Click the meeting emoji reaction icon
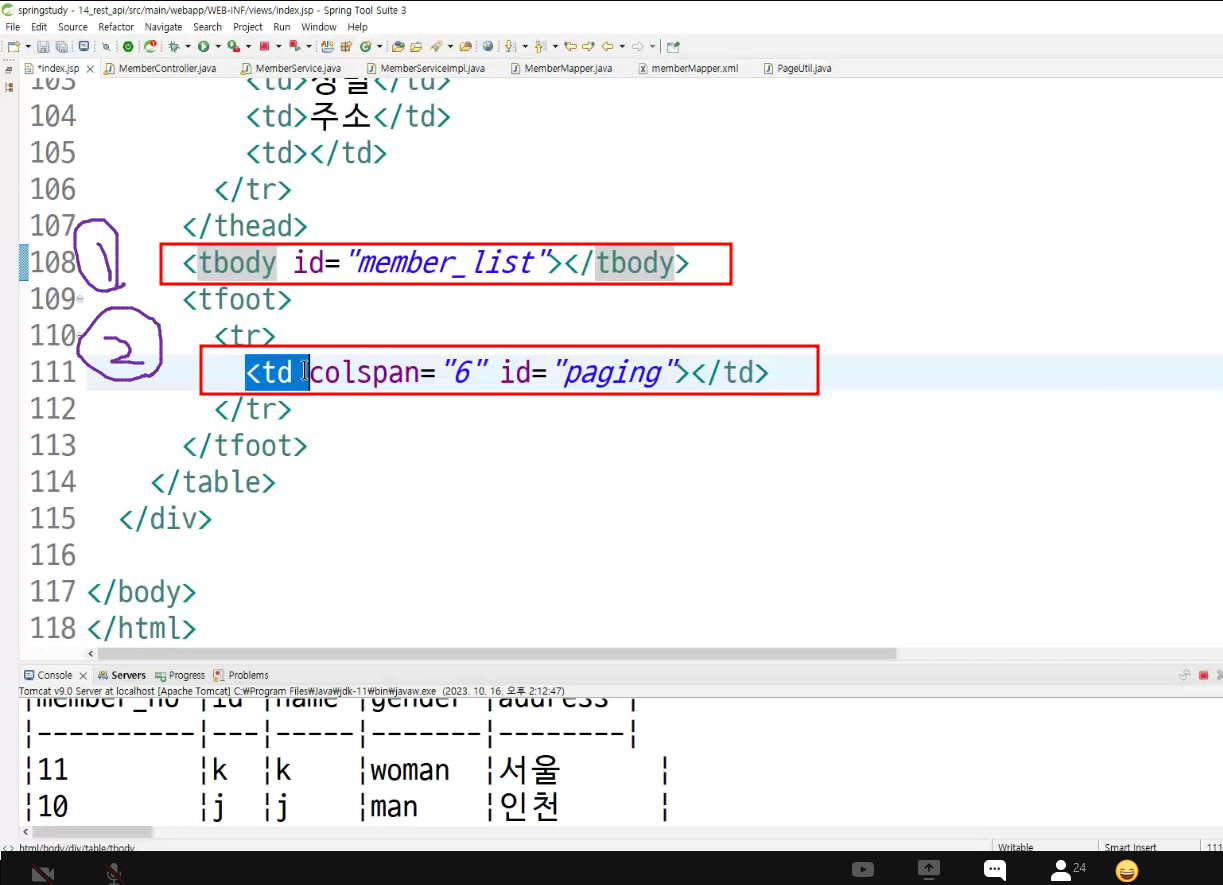This screenshot has height=885, width=1223. click(x=1127, y=871)
